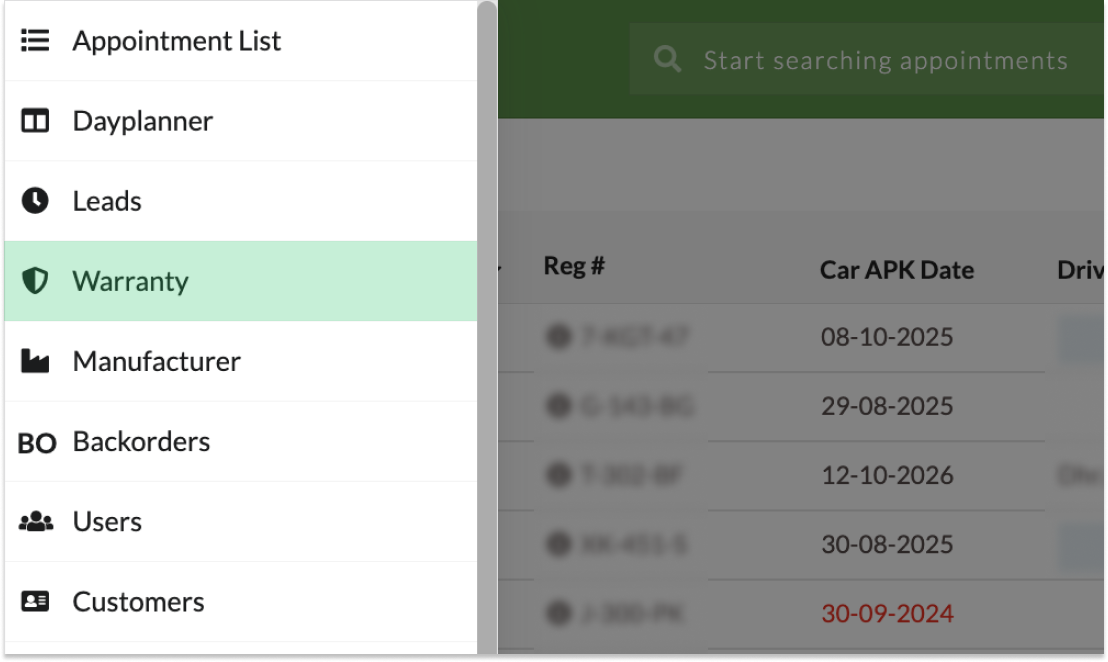Click the Users group icon
This screenshot has width=1108, height=662.
pos(36,522)
